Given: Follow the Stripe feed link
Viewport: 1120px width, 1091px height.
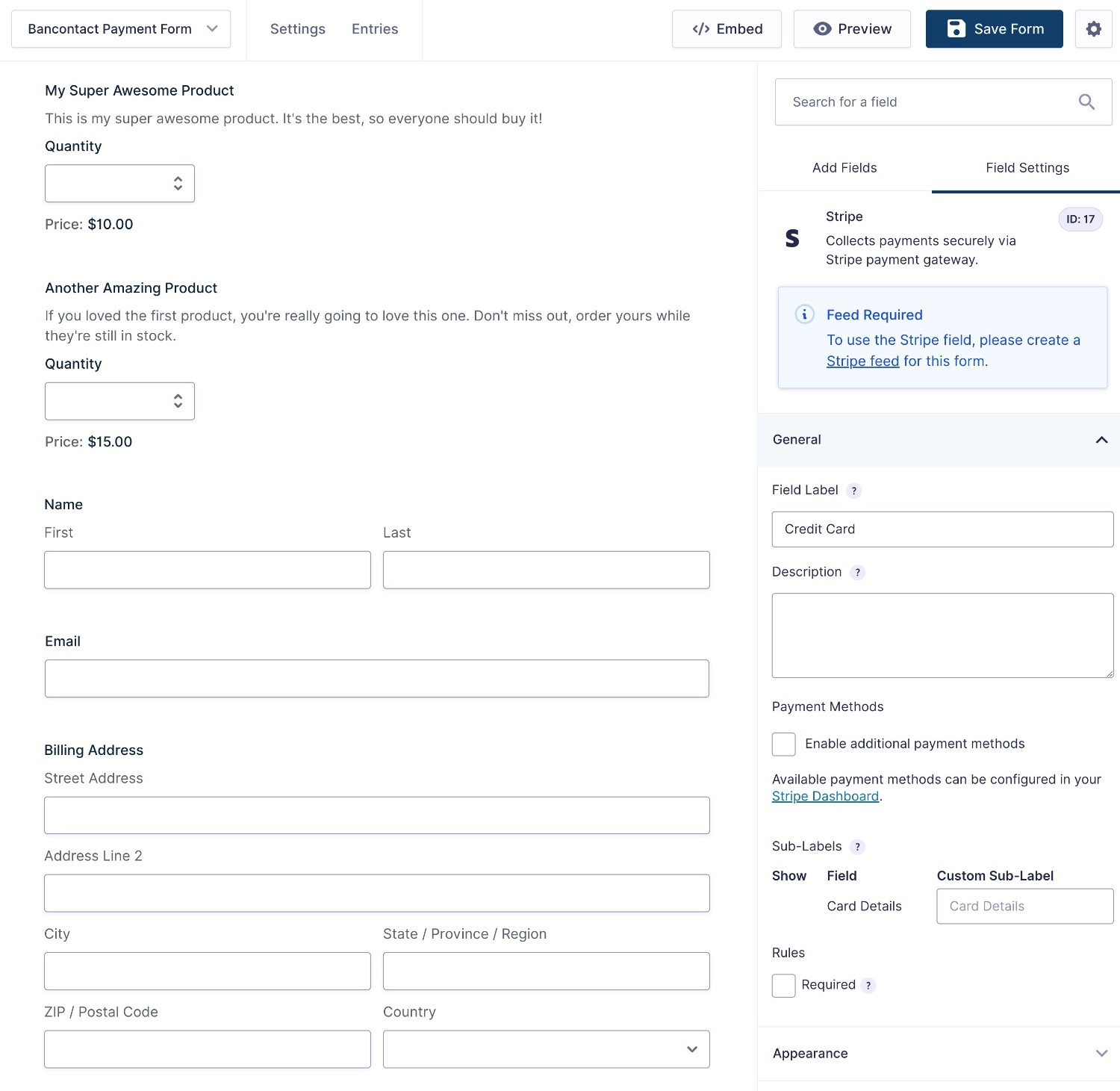Looking at the screenshot, I should (862, 361).
